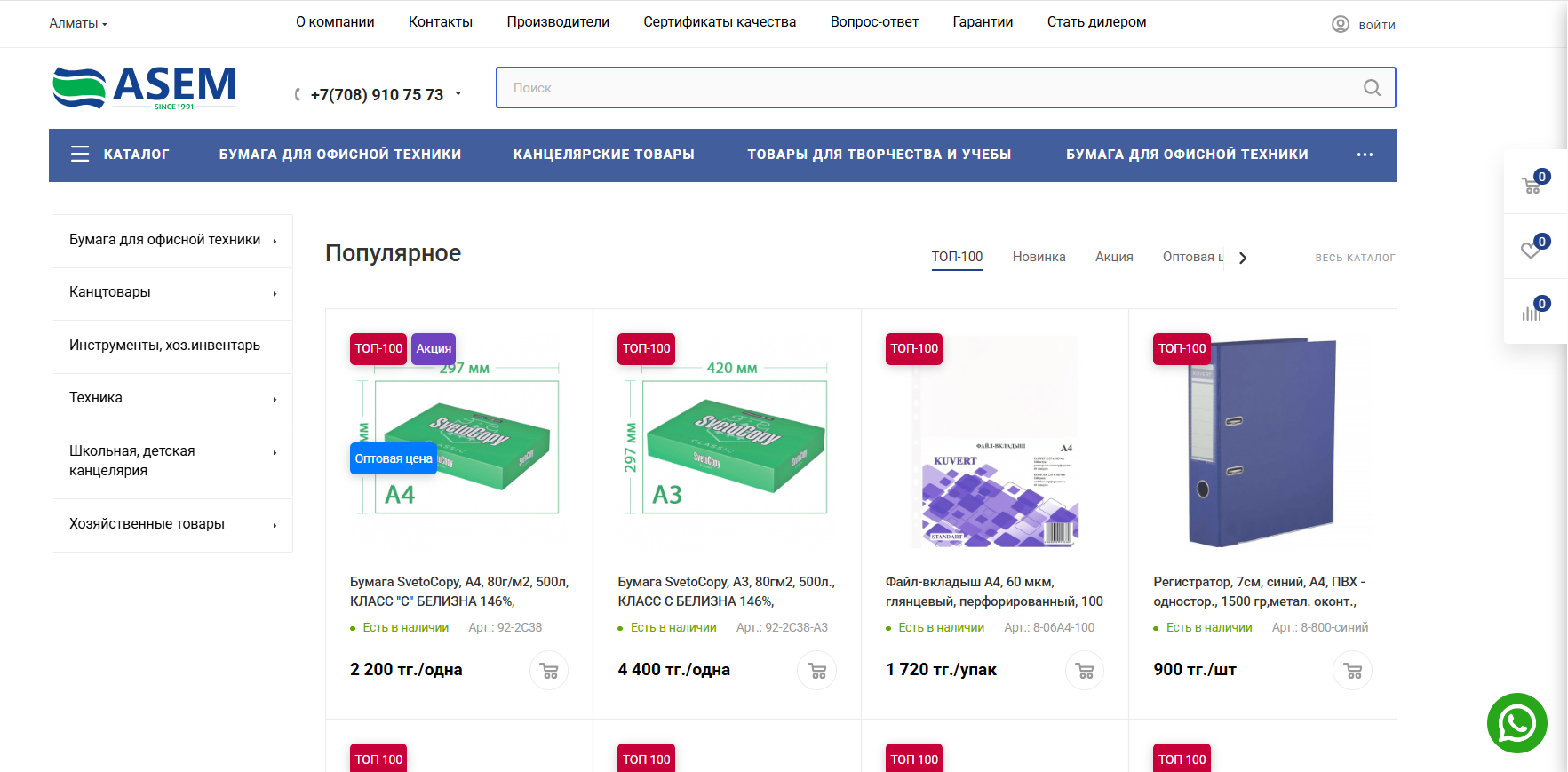Add SvetoCopy A4 paper to cart
This screenshot has height=772, width=1568.
coord(549,671)
